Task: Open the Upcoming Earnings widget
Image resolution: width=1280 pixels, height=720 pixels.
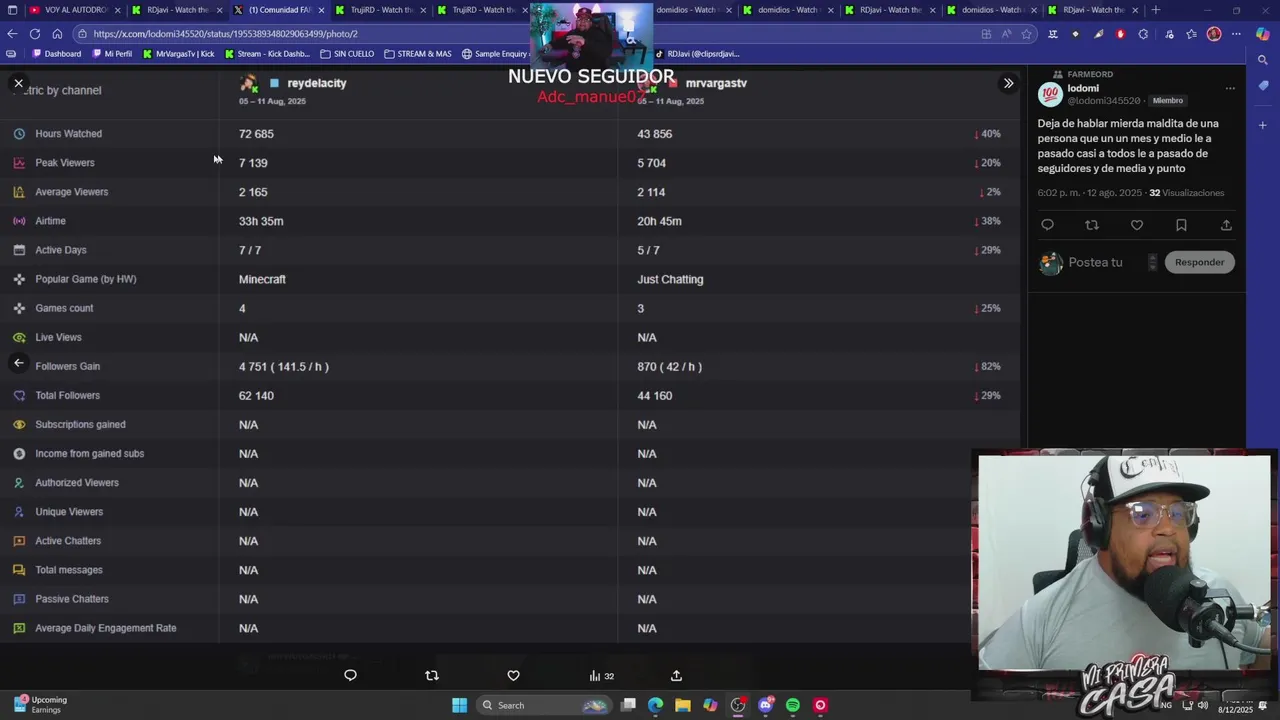Action: tap(40, 705)
